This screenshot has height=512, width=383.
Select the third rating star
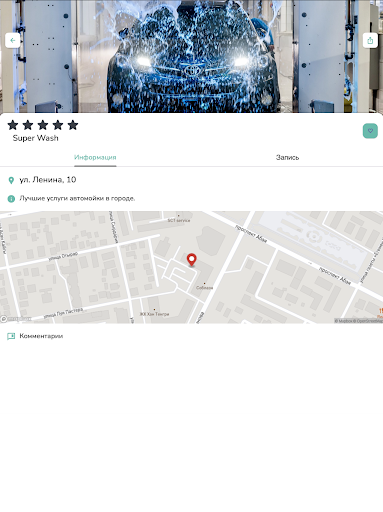point(43,125)
